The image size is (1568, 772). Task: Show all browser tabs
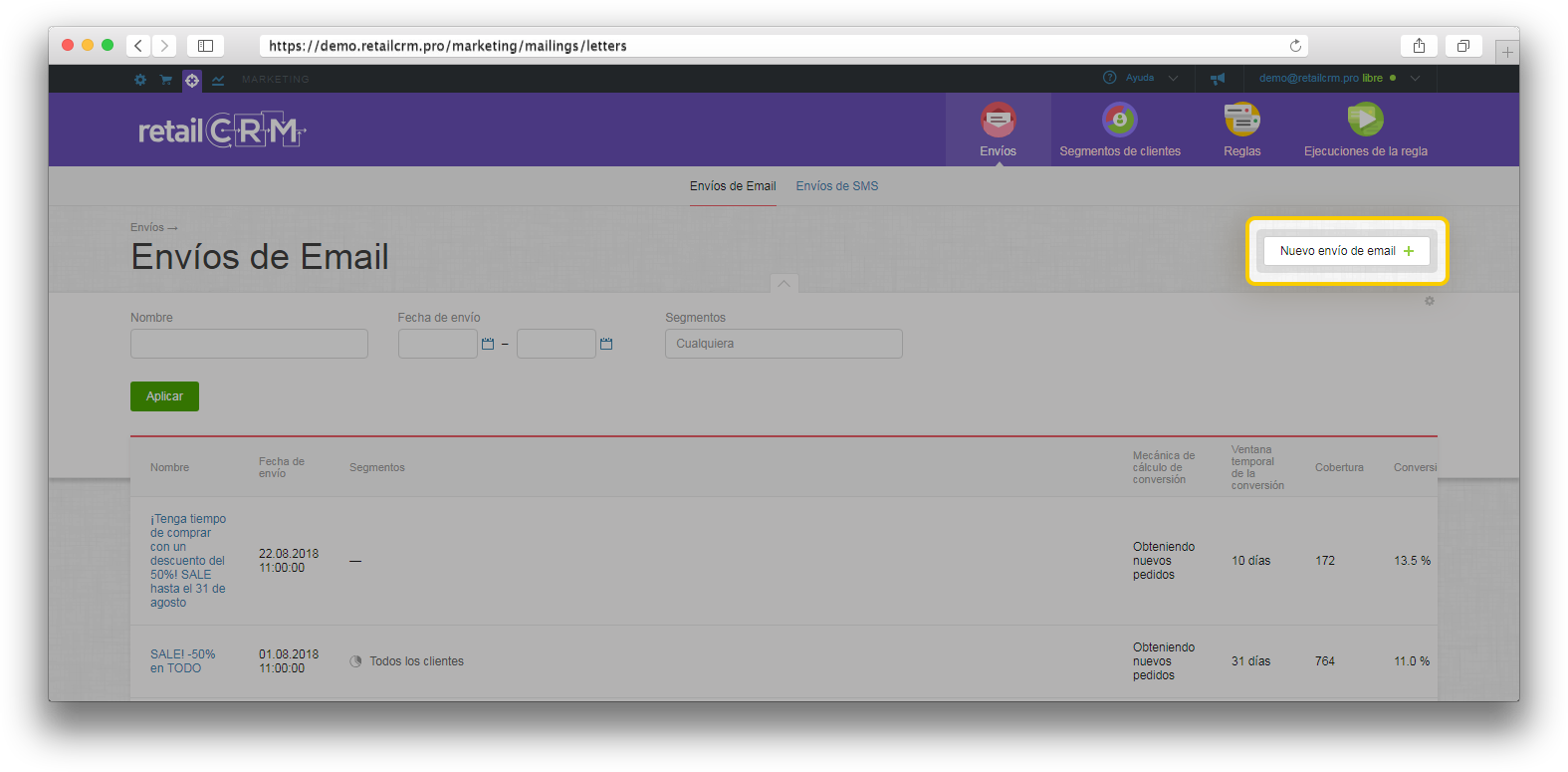1463,46
